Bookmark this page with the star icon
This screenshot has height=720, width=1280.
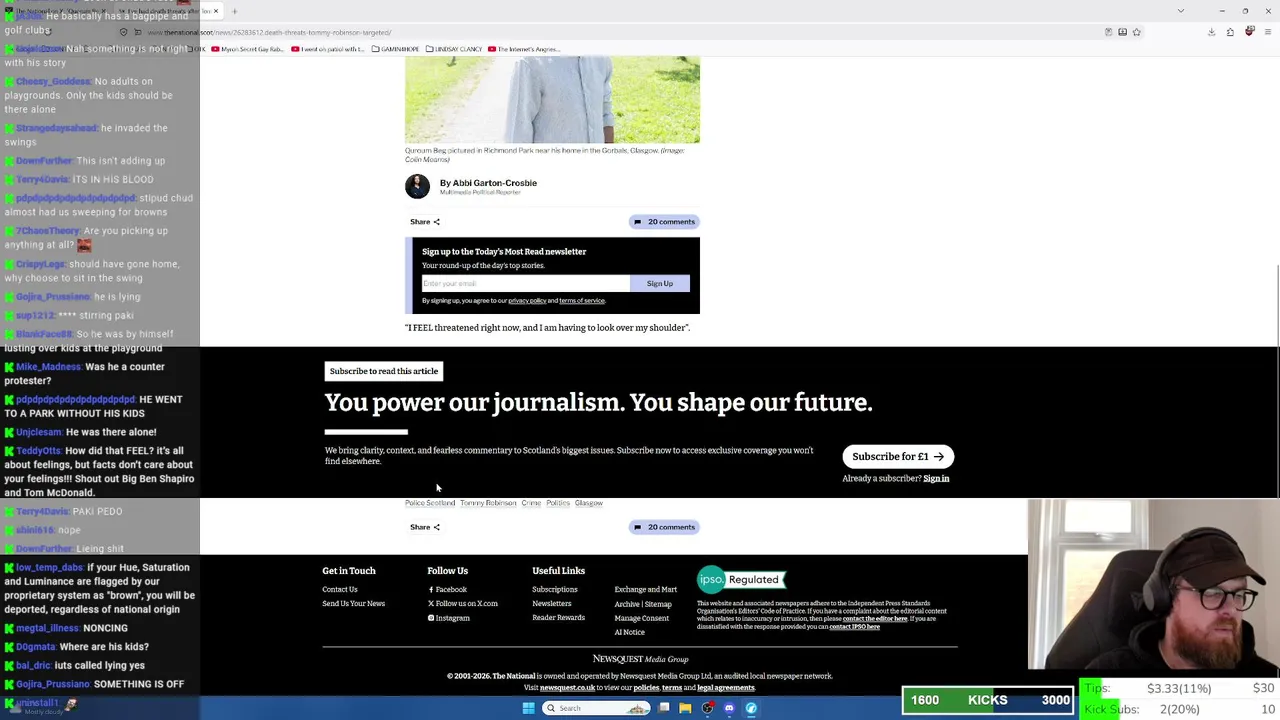[x=1137, y=32]
